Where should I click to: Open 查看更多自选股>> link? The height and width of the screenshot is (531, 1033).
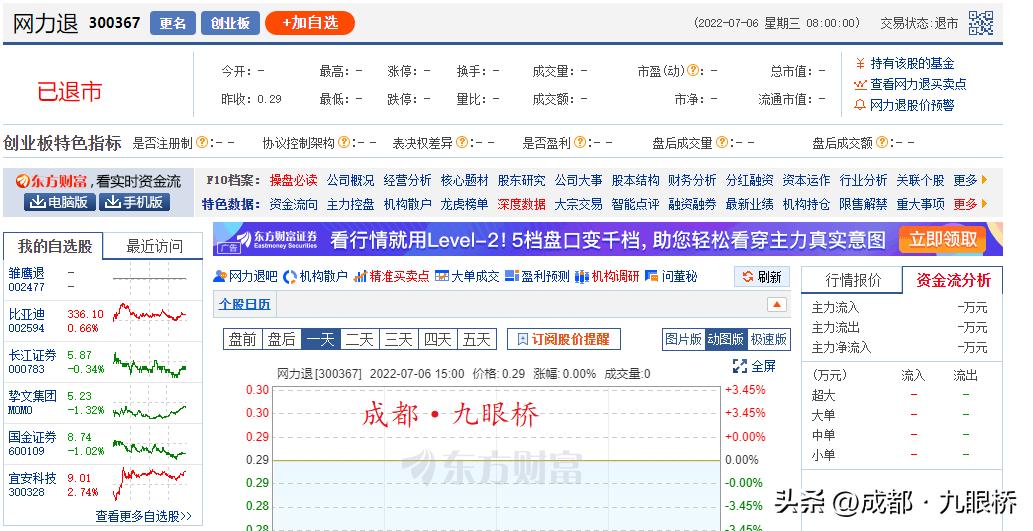pyautogui.click(x=144, y=517)
